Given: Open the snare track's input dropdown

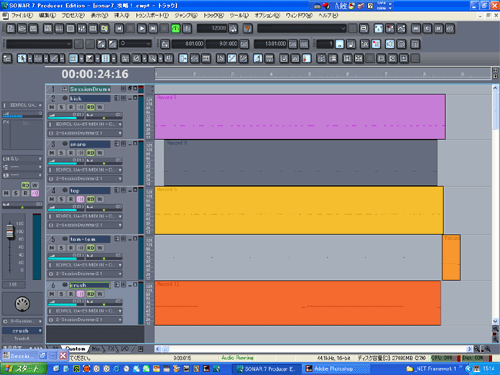Looking at the screenshot, I should pyautogui.click(x=85, y=170).
